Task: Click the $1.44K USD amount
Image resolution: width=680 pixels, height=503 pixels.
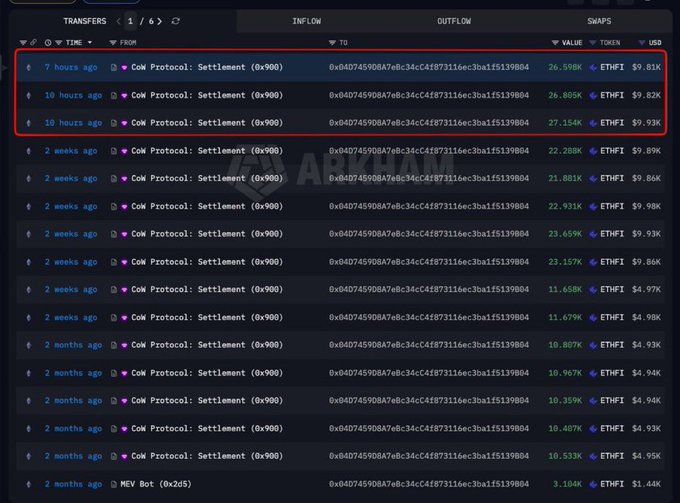Action: (x=646, y=484)
